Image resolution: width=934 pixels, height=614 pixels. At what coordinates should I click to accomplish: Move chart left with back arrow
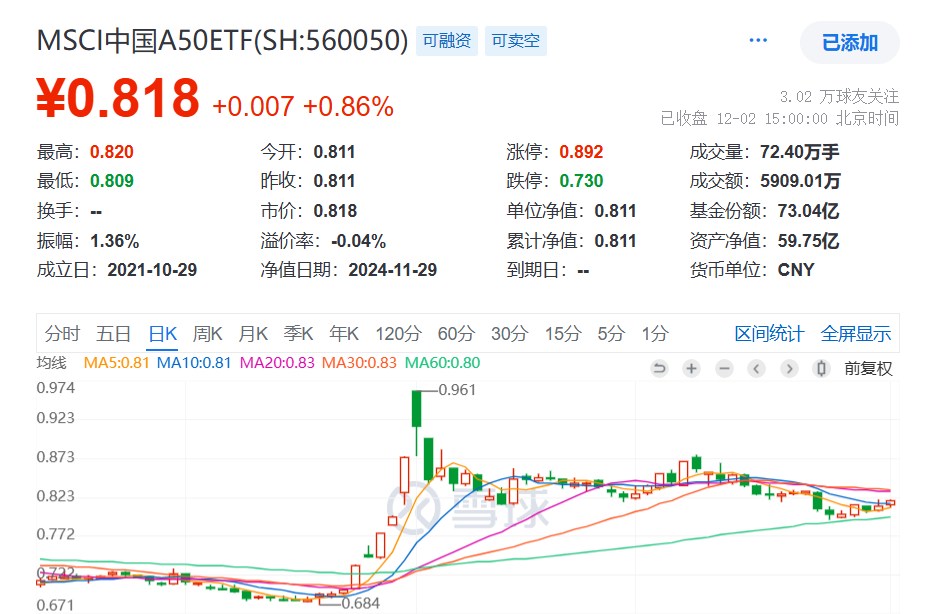tap(756, 369)
